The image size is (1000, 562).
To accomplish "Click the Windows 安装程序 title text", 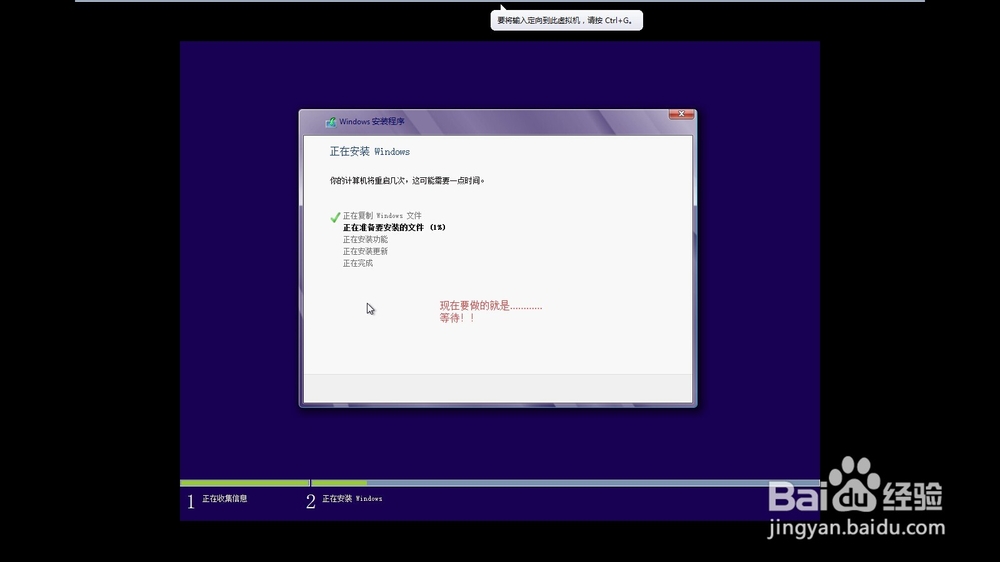I will [x=372, y=122].
